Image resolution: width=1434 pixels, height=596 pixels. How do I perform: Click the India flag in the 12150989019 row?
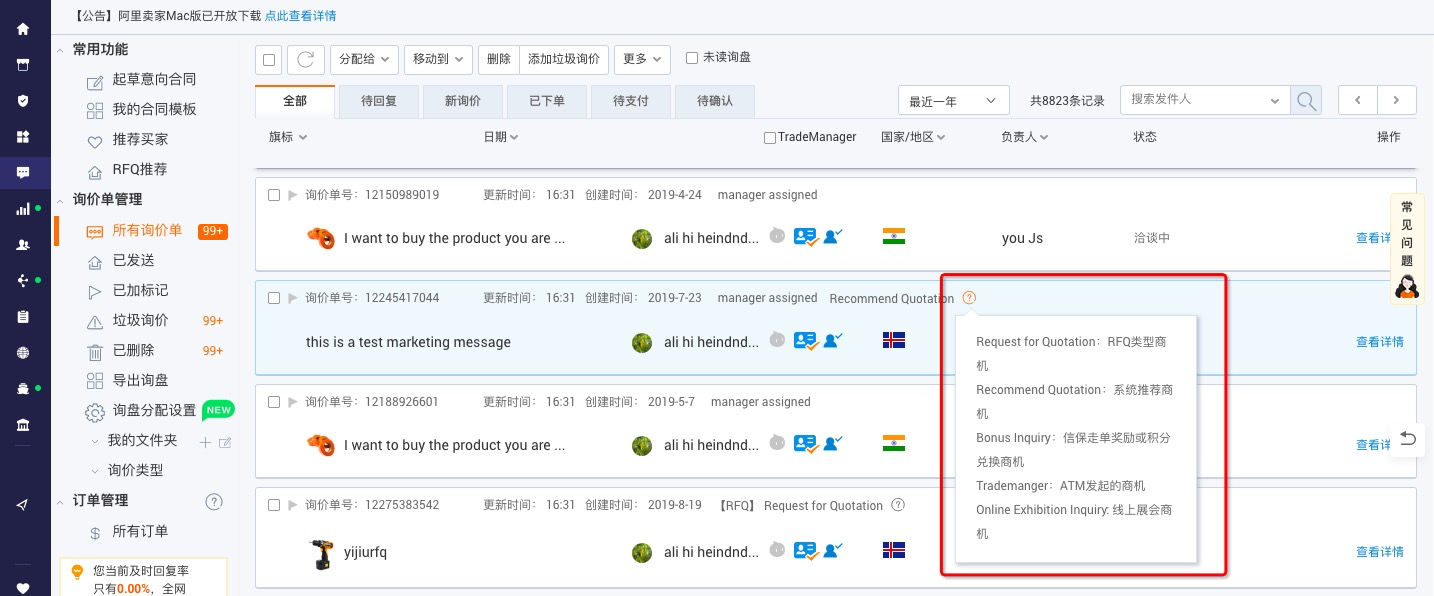[x=894, y=237]
